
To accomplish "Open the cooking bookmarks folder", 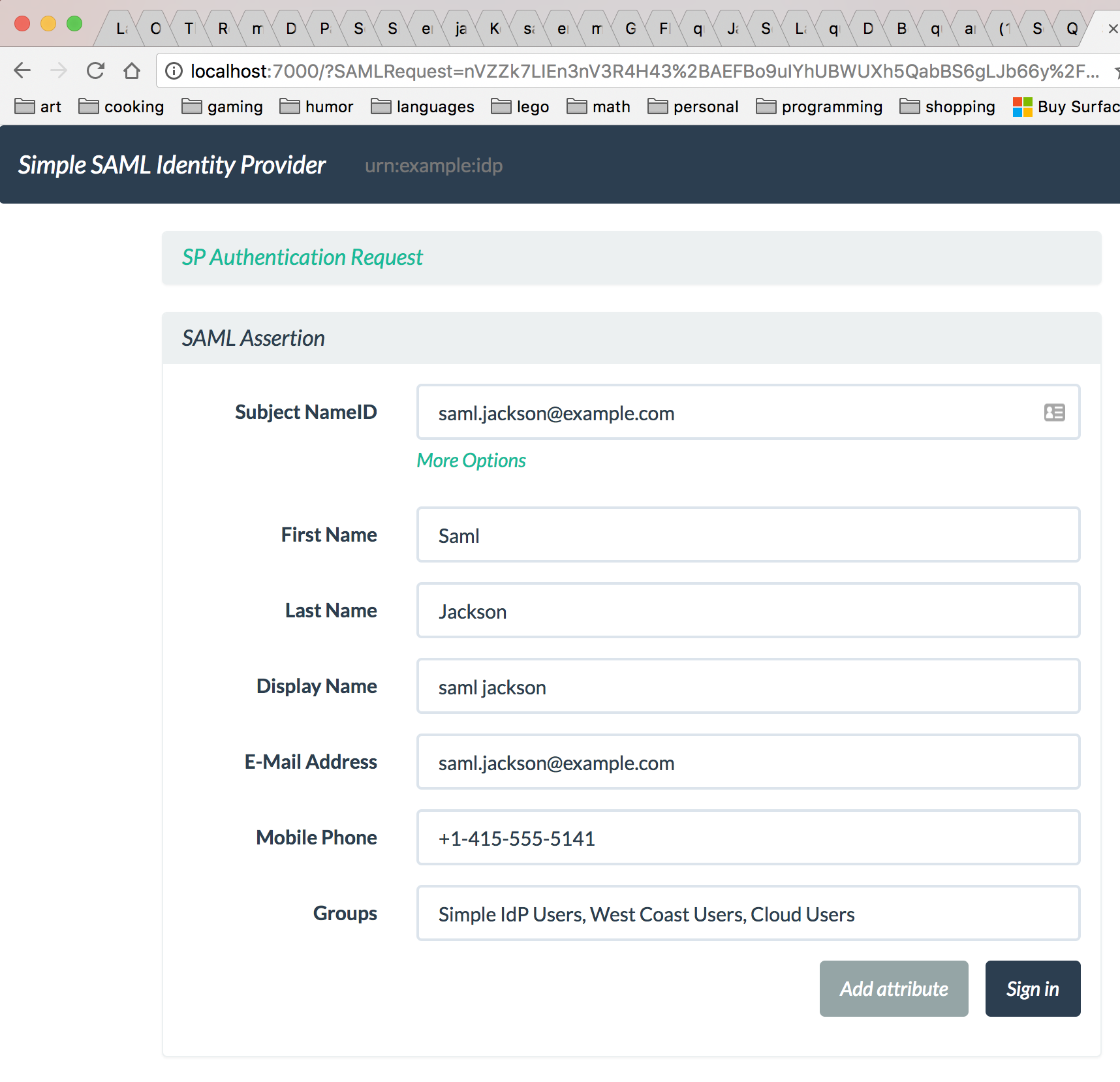I will [121, 106].
